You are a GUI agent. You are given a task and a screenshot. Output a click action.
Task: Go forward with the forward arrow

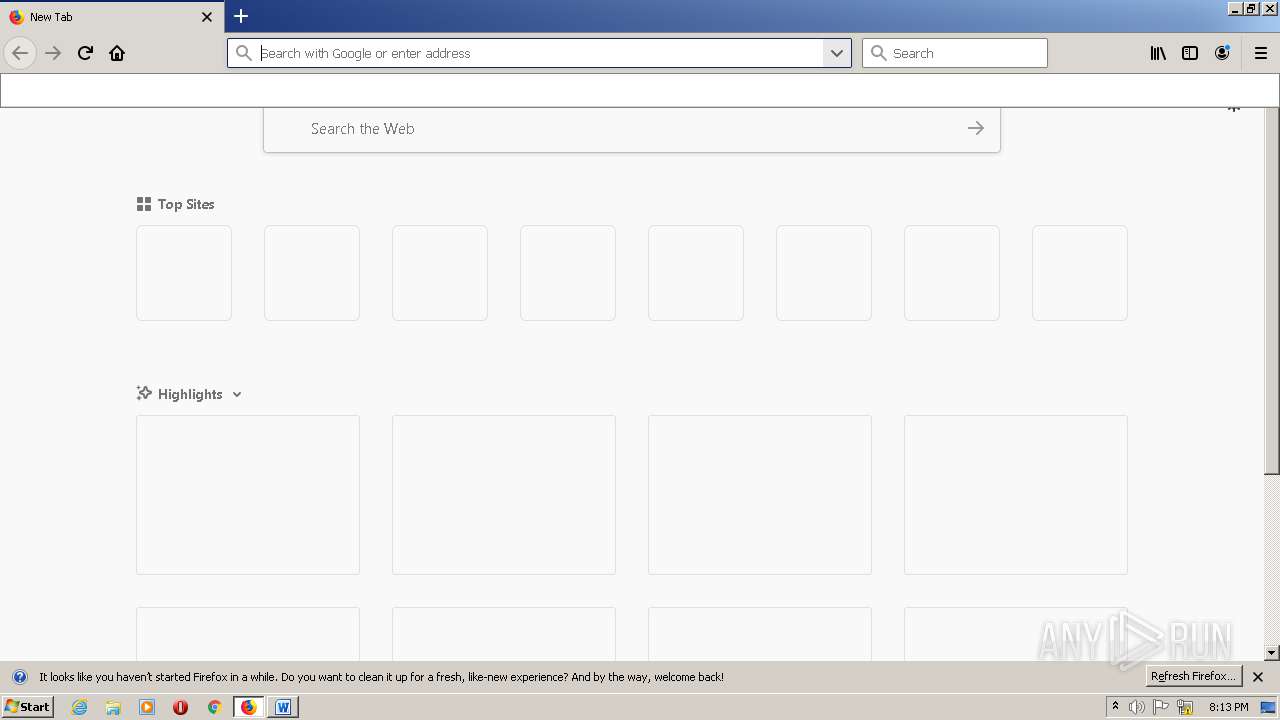[x=53, y=53]
